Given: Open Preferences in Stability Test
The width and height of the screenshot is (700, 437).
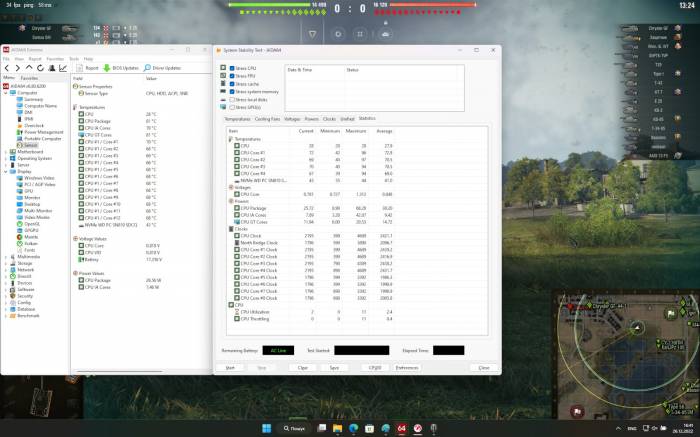Looking at the screenshot, I should (x=407, y=367).
